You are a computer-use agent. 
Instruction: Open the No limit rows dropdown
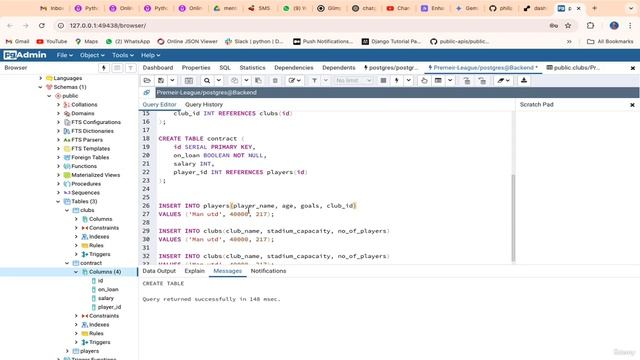[353, 80]
